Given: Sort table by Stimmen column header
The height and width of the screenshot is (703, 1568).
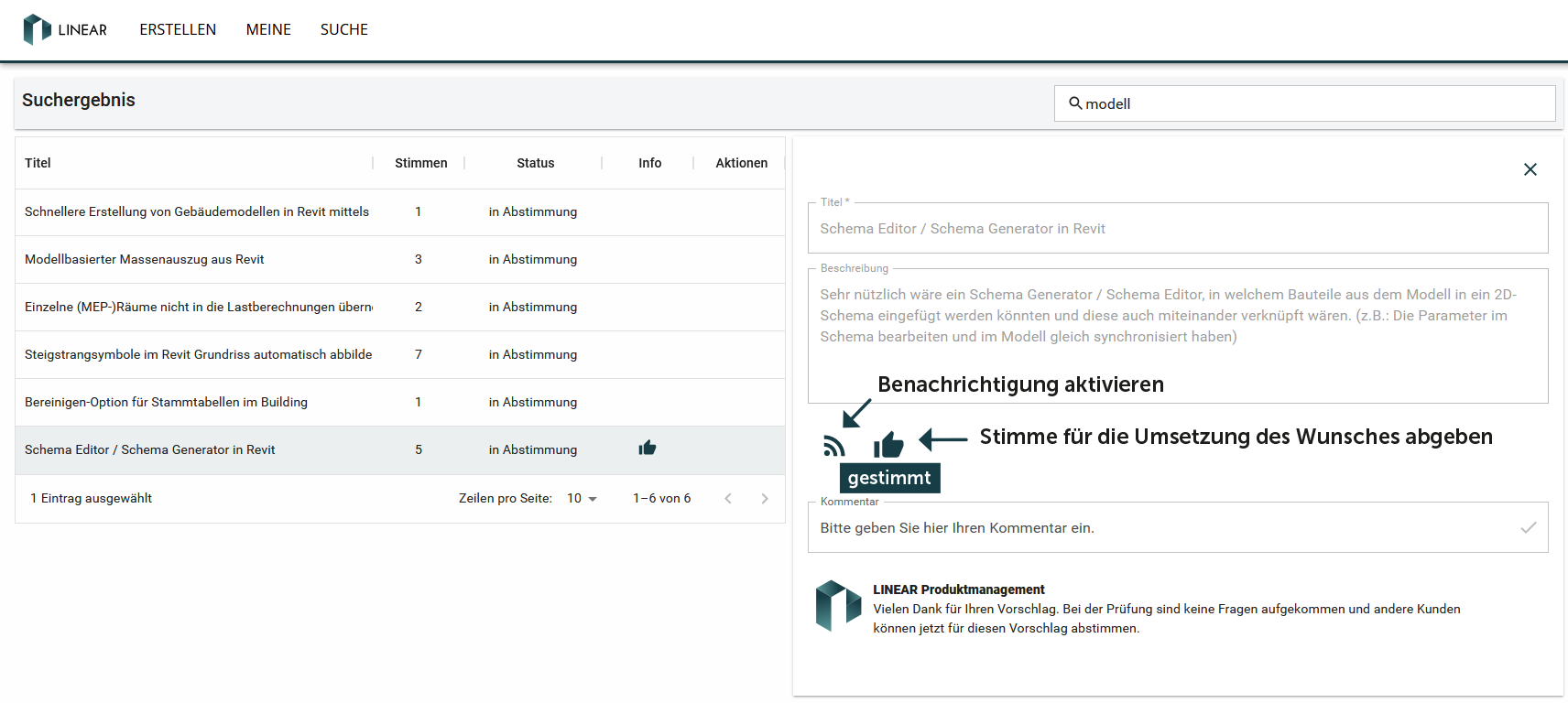Looking at the screenshot, I should click(x=420, y=163).
